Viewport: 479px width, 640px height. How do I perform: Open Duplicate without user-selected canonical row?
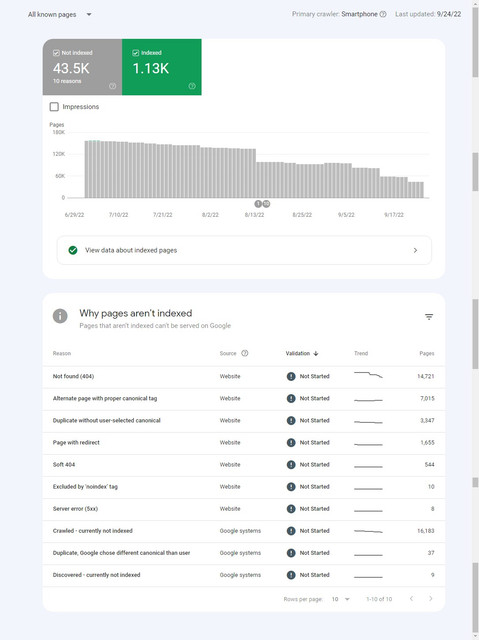tap(244, 420)
